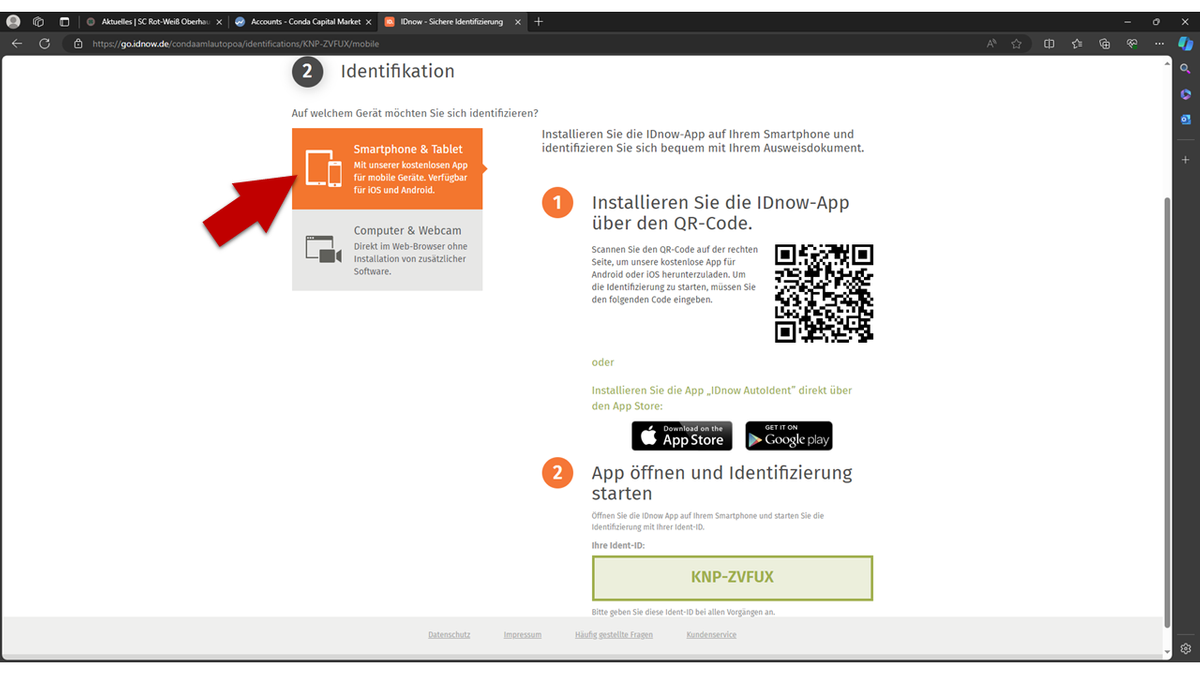Close the IDnow - Sichere Identifizierung tab
Viewport: 1200px width, 675px height.
pos(519,21)
